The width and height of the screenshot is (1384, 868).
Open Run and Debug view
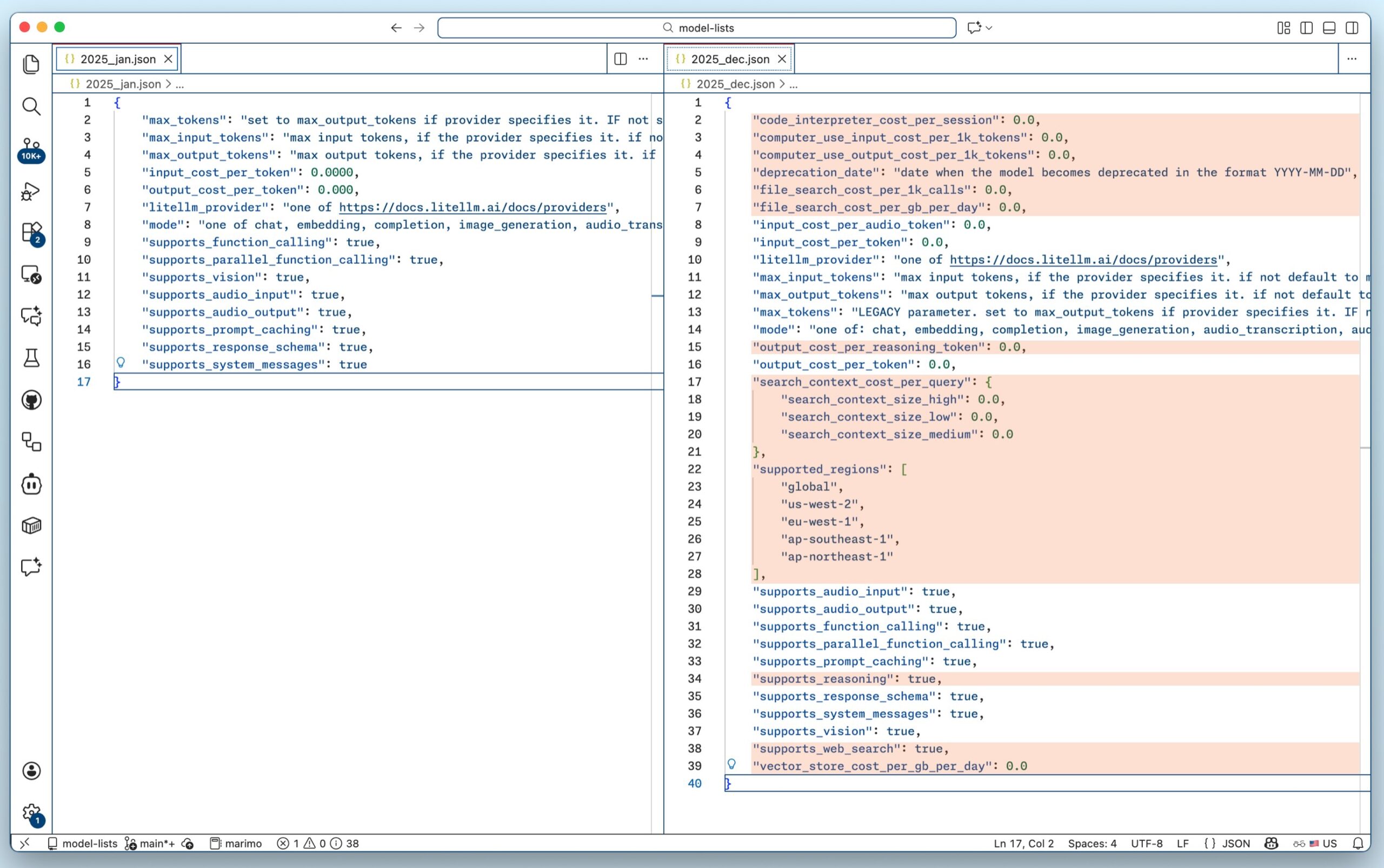pyautogui.click(x=31, y=191)
